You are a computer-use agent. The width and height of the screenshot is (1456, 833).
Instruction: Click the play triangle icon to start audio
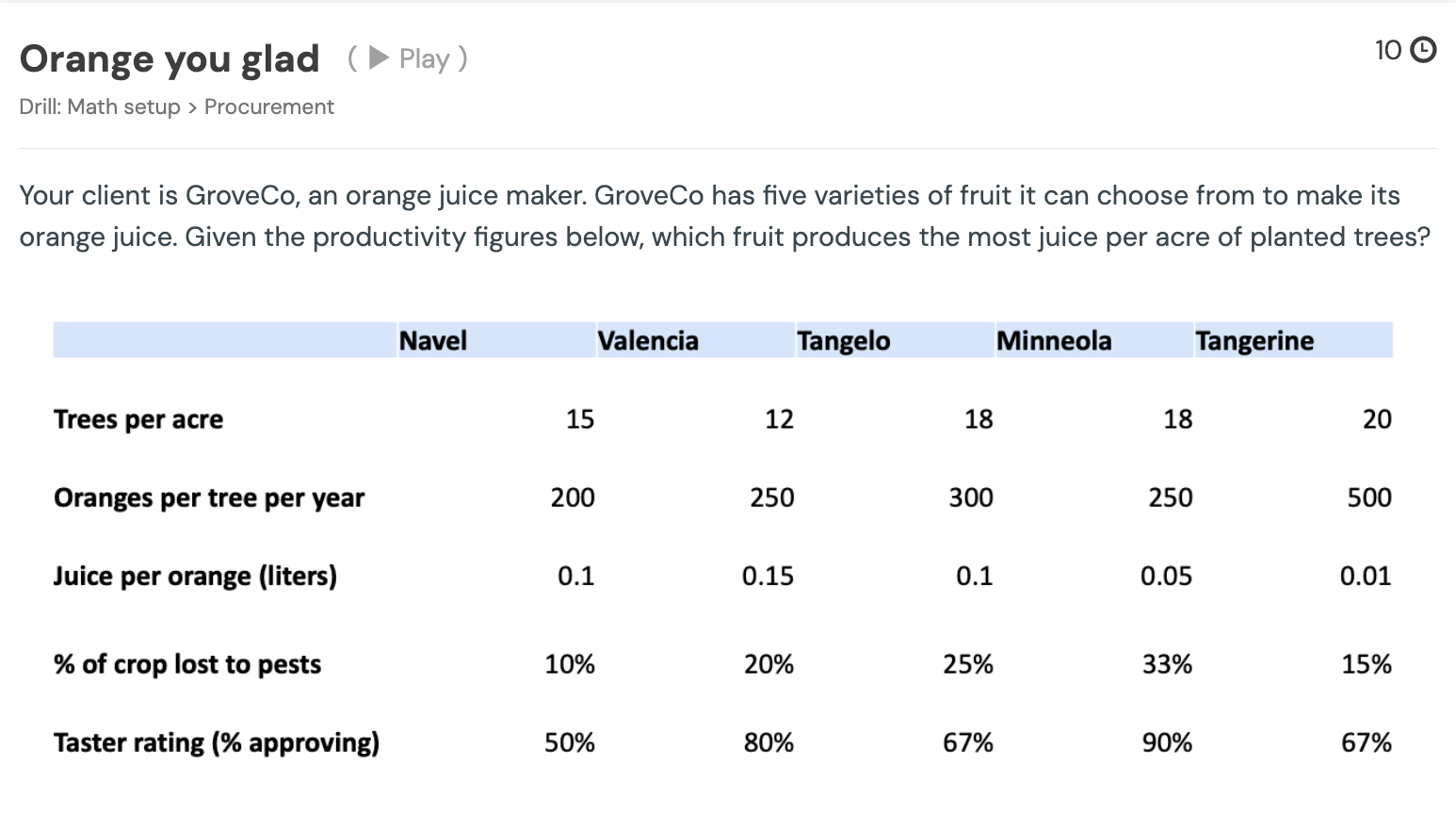pyautogui.click(x=378, y=57)
